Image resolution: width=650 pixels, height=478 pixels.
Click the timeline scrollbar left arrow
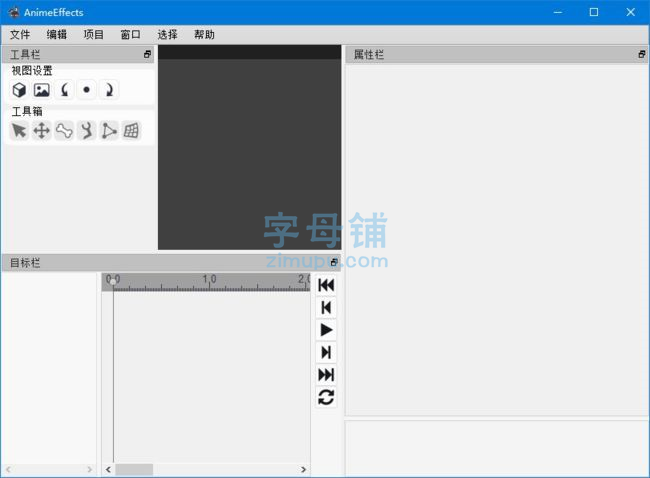pyautogui.click(x=108, y=469)
